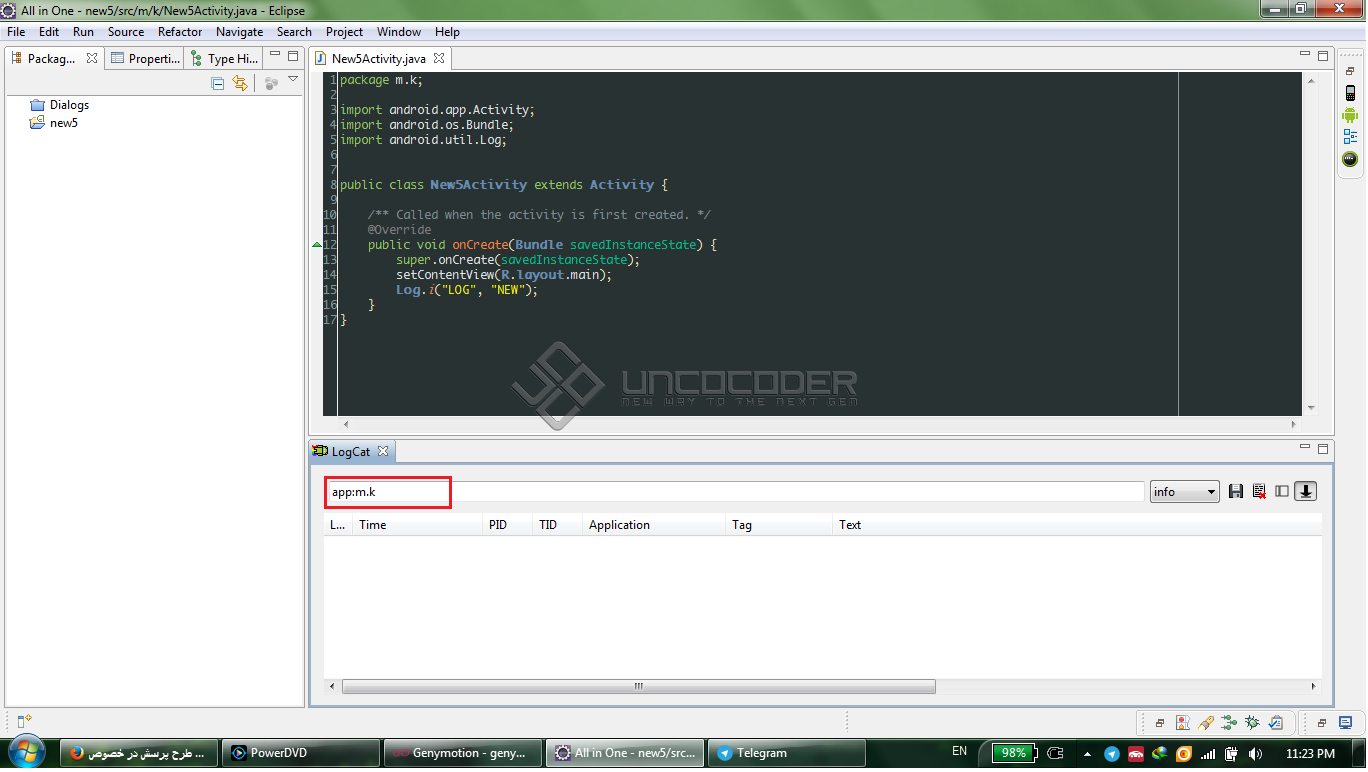The width and height of the screenshot is (1368, 772).
Task: Toggle Link with Editor in Package Explorer
Action: tap(240, 84)
